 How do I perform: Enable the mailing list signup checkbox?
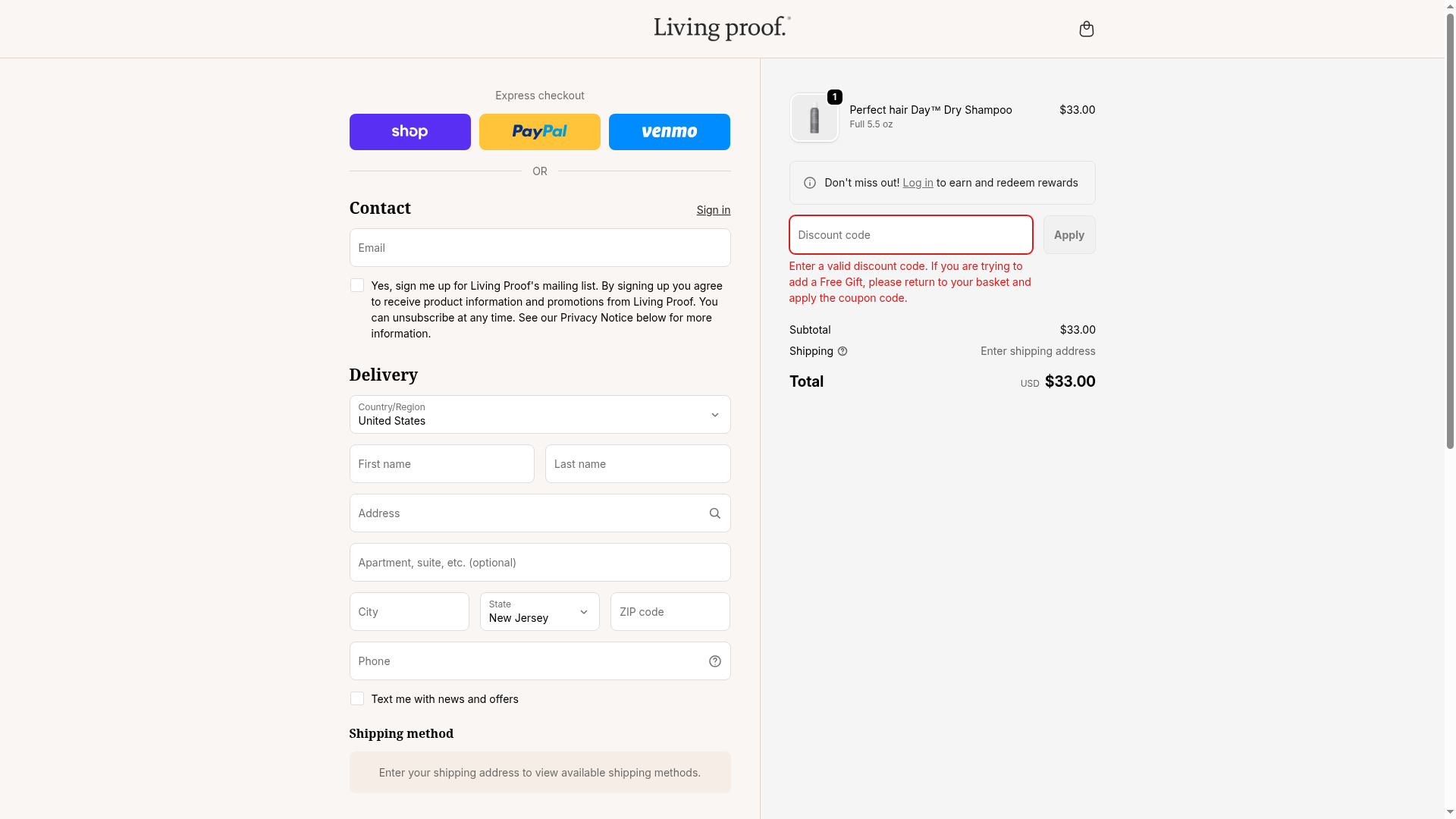(x=357, y=285)
